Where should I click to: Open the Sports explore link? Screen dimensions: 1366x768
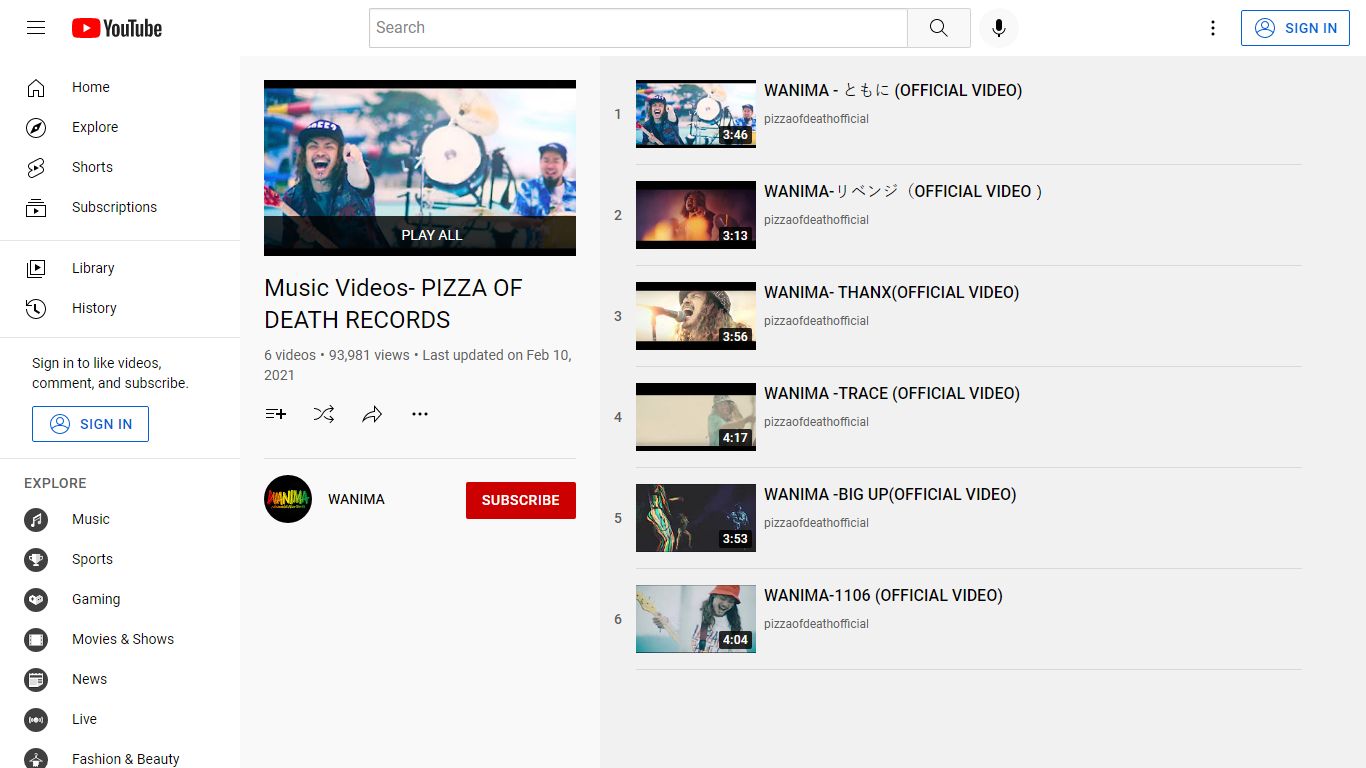pos(120,559)
